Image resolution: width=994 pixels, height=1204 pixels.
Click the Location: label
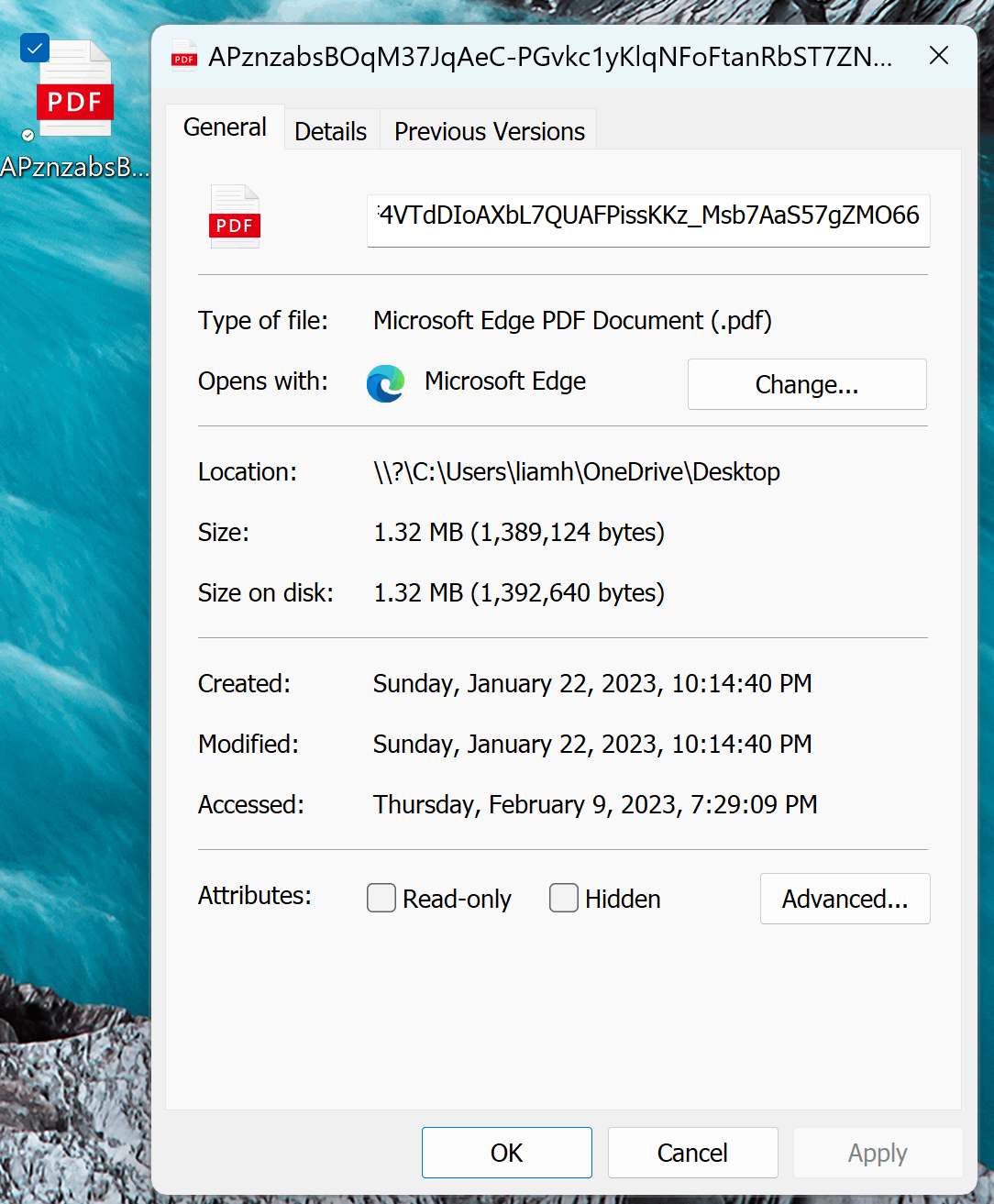(248, 471)
